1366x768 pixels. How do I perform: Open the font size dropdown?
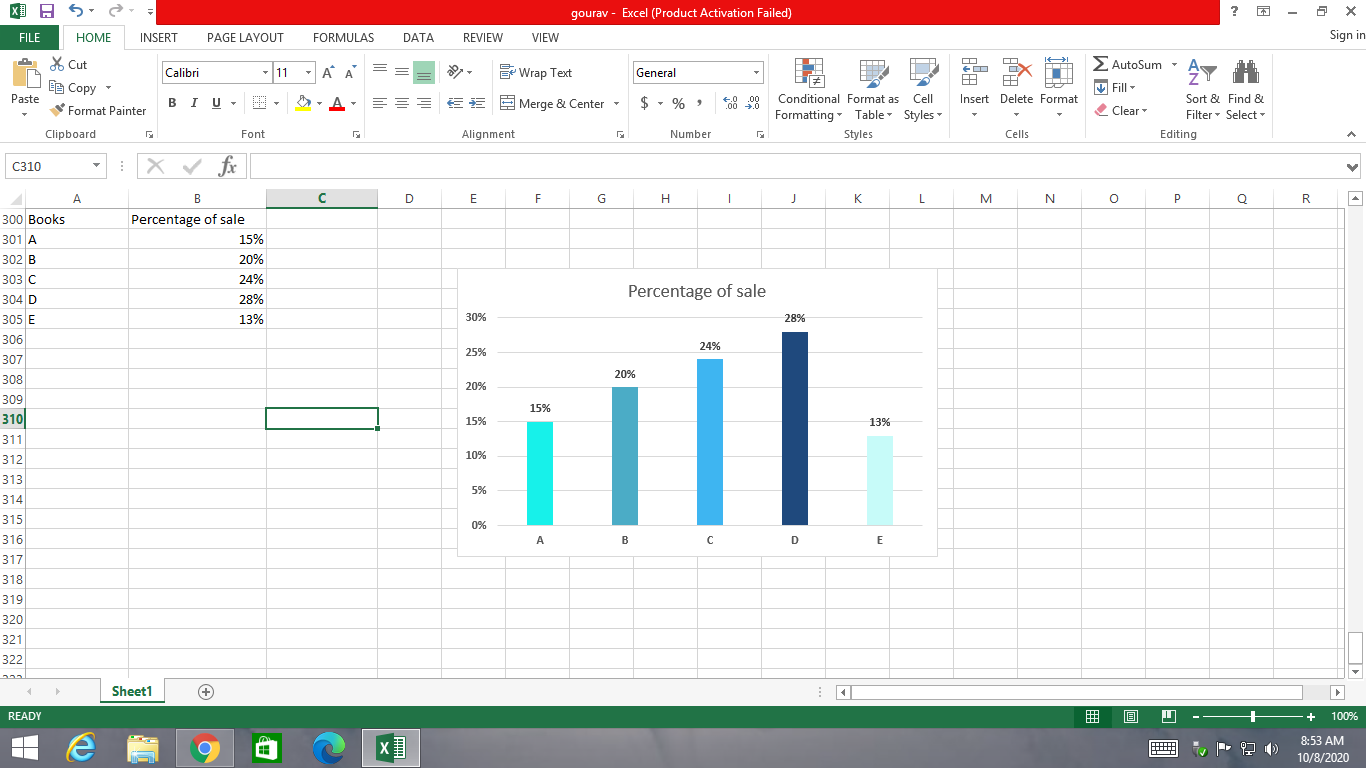click(309, 73)
